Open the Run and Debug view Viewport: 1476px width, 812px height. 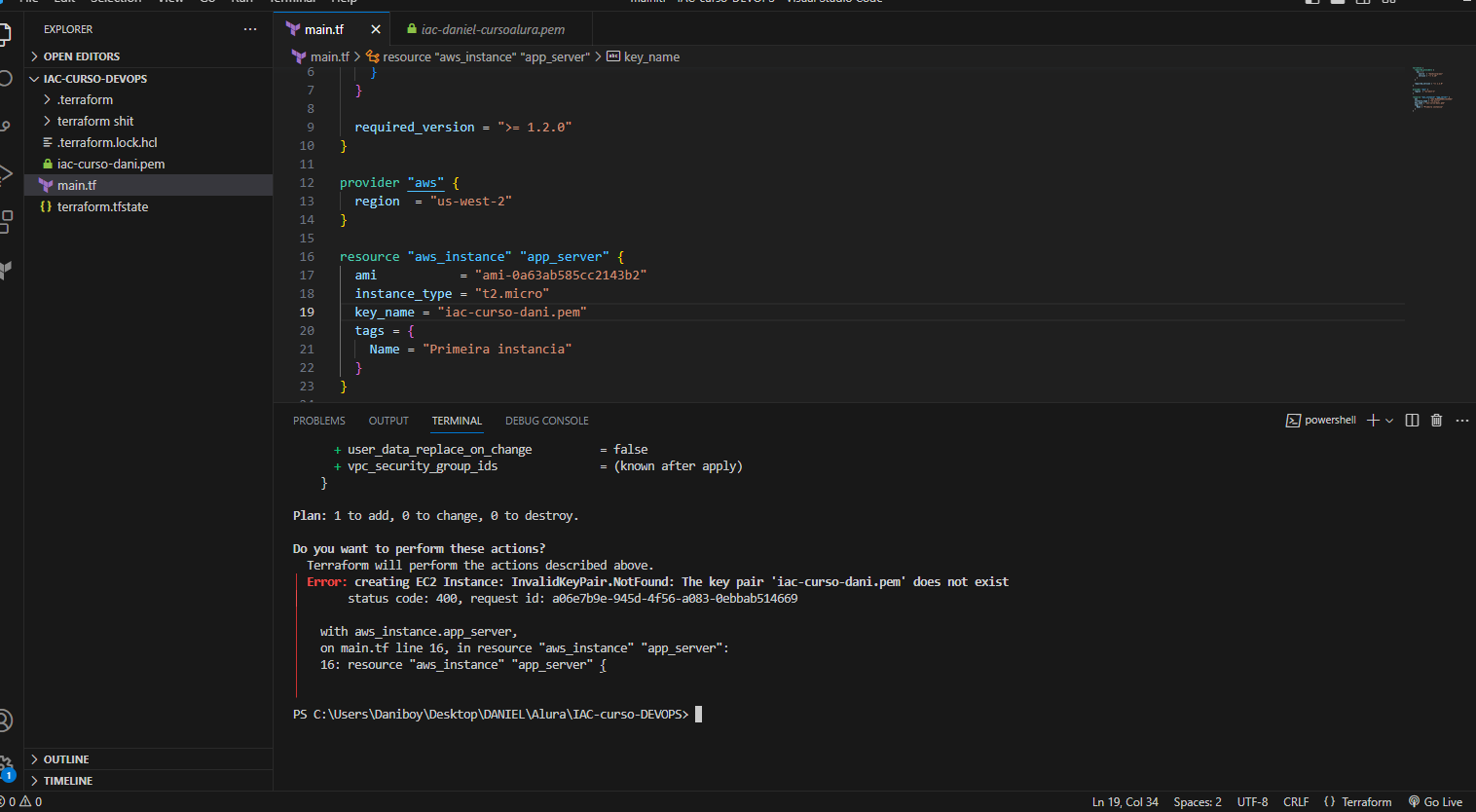click(4, 174)
